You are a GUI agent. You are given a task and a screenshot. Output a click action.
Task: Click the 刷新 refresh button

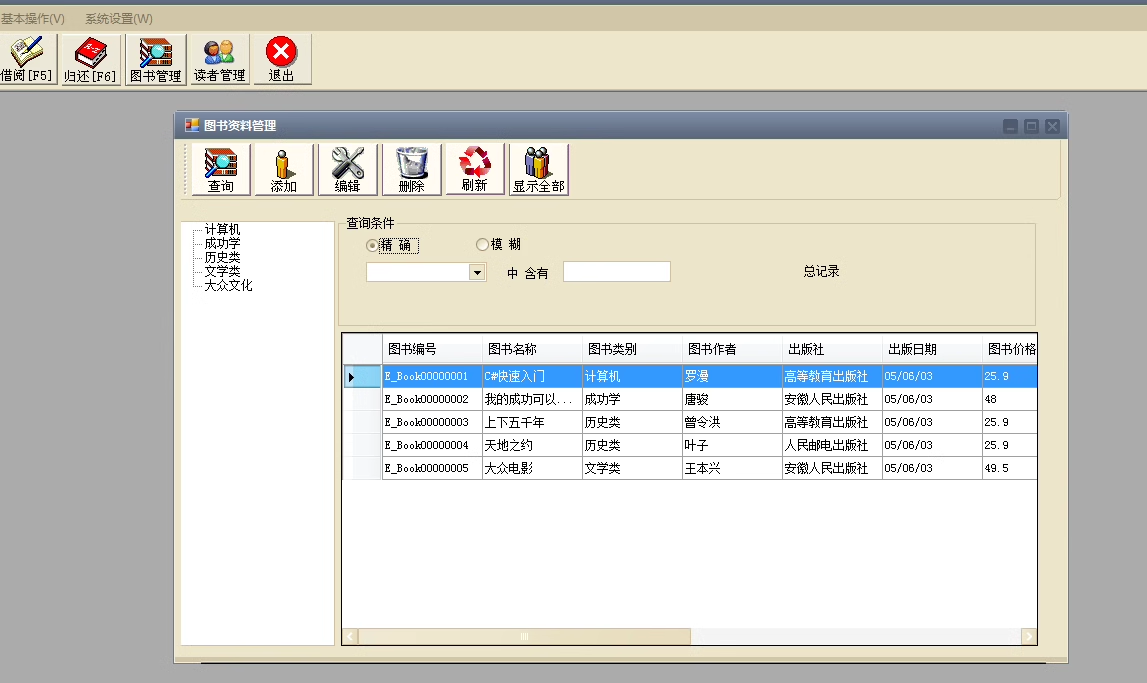(475, 169)
